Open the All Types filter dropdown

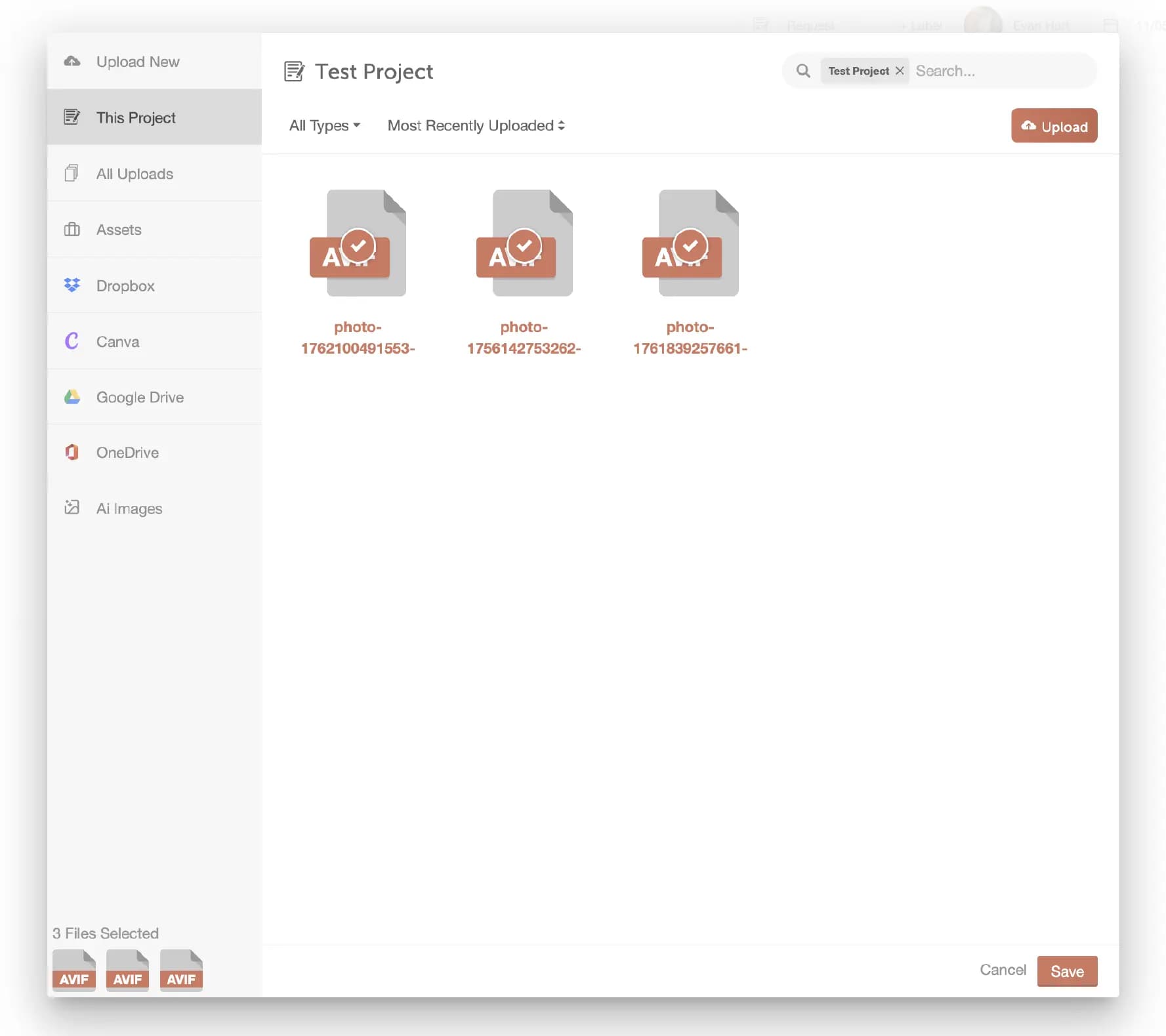click(x=324, y=125)
